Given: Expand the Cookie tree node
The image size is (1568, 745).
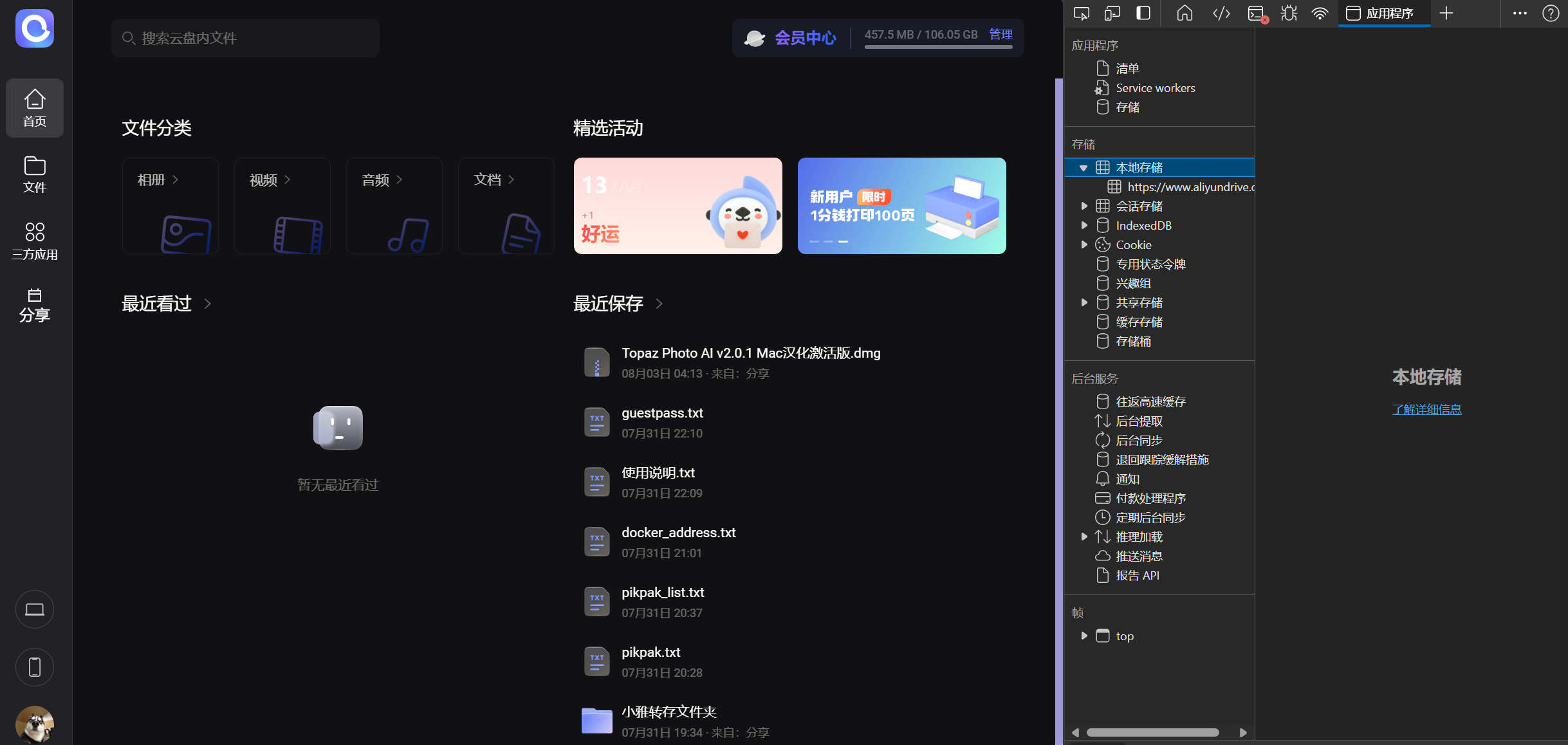Looking at the screenshot, I should 1084,244.
